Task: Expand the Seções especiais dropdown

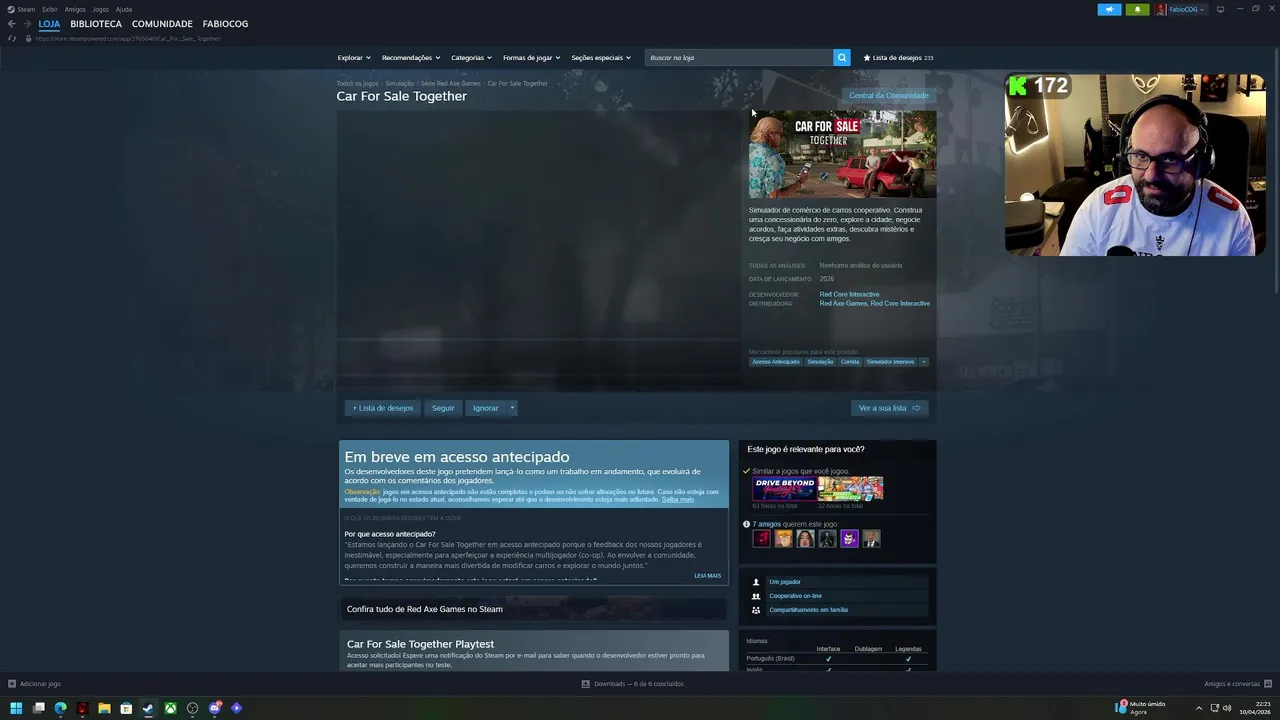Action: (x=601, y=58)
